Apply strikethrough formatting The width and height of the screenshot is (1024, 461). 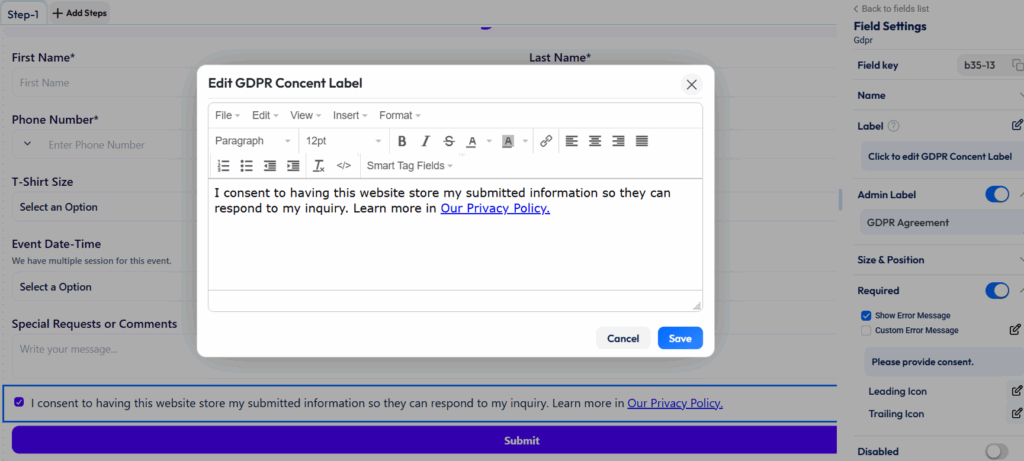click(x=449, y=141)
